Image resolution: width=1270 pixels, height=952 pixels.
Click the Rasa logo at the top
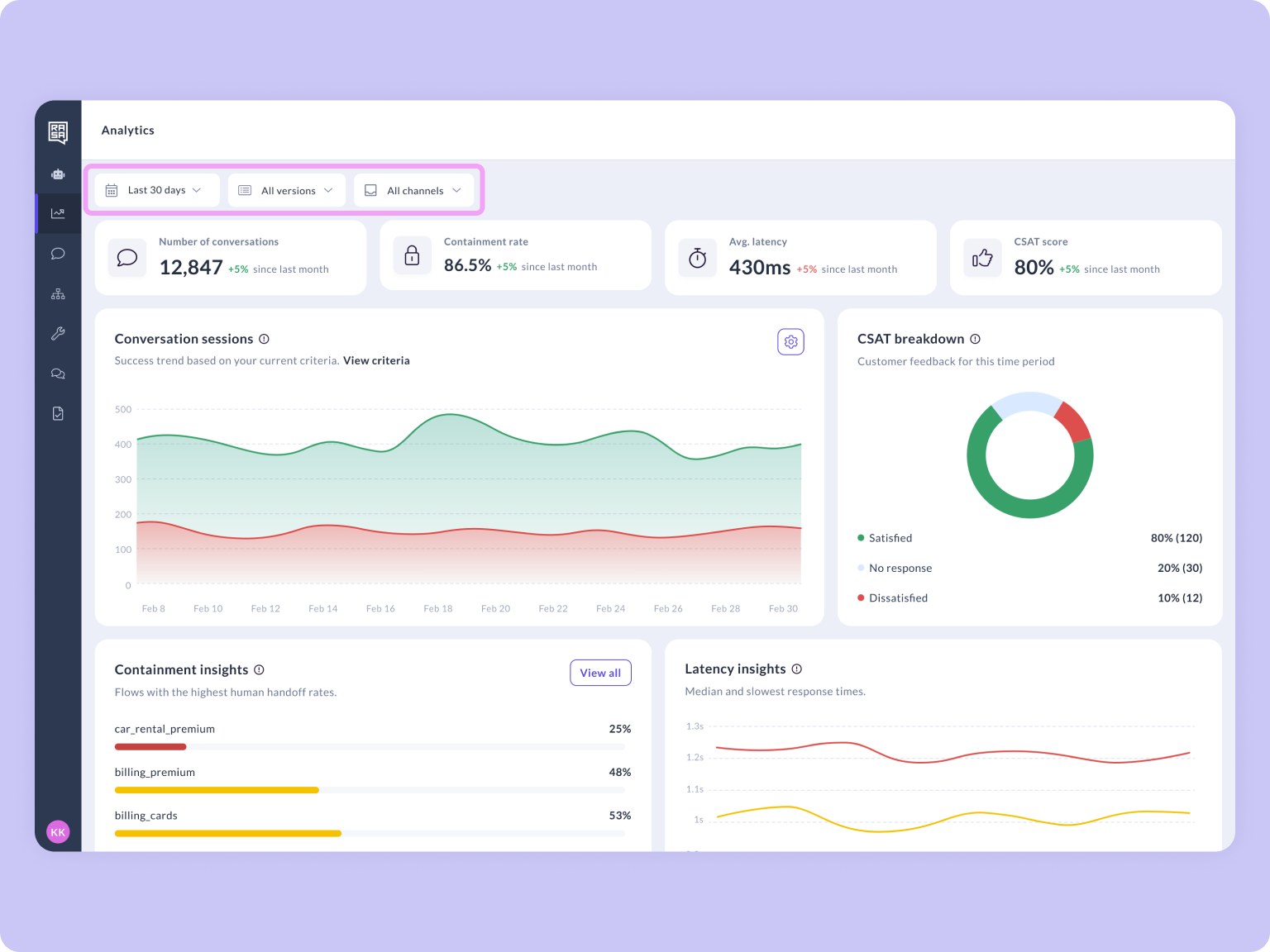[x=58, y=132]
